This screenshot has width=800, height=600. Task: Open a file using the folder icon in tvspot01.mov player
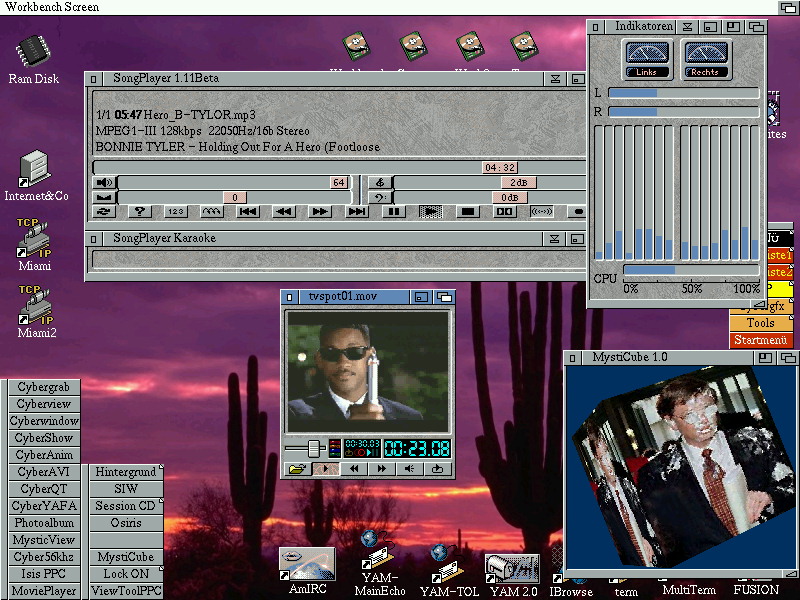click(298, 468)
